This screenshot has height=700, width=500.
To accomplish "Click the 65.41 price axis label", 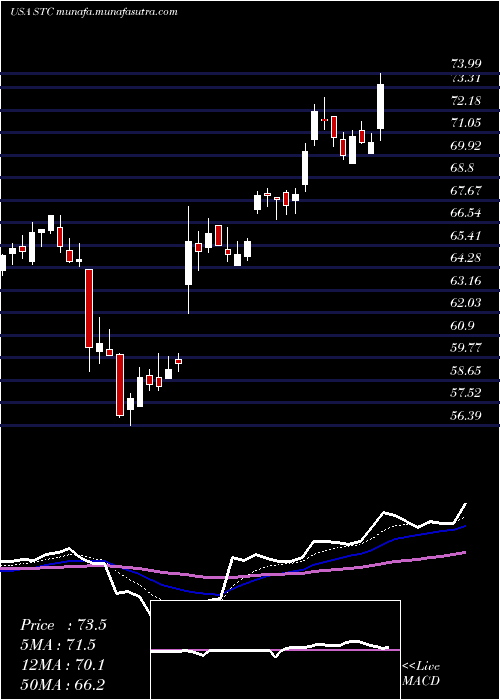I will 466,236.
